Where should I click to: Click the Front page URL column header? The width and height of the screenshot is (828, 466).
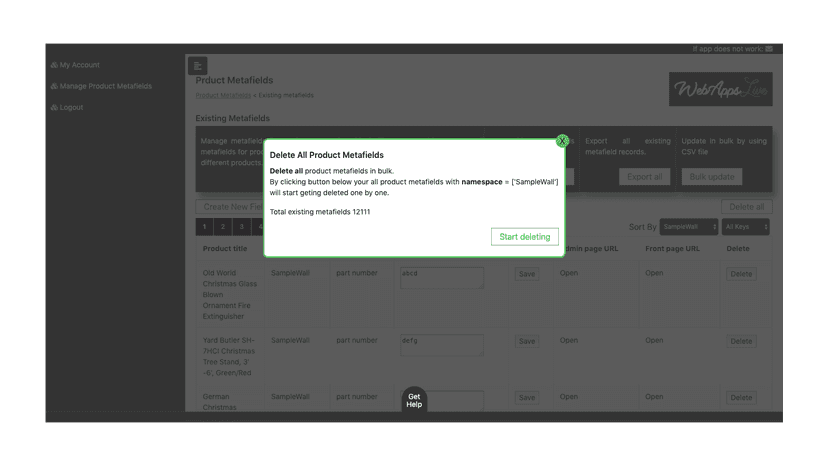[672, 248]
